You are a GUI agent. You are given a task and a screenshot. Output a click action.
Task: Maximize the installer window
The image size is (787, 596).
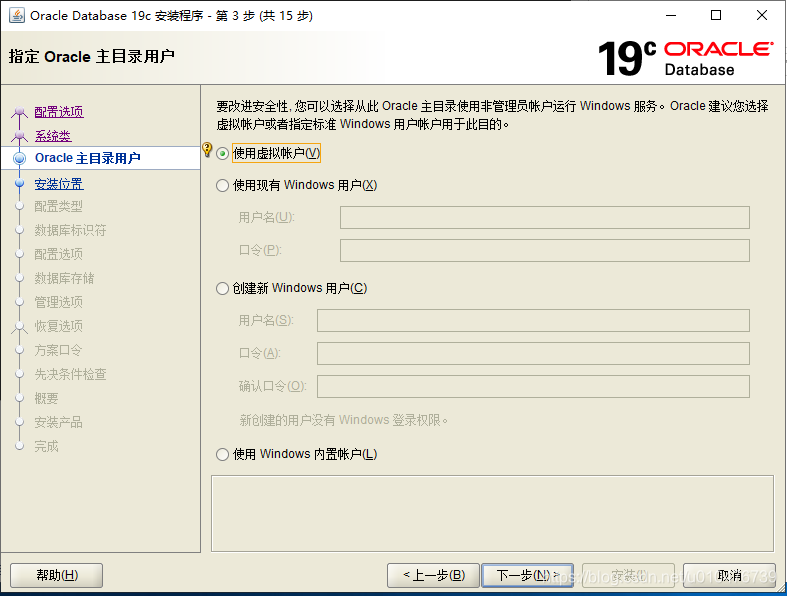coord(716,16)
